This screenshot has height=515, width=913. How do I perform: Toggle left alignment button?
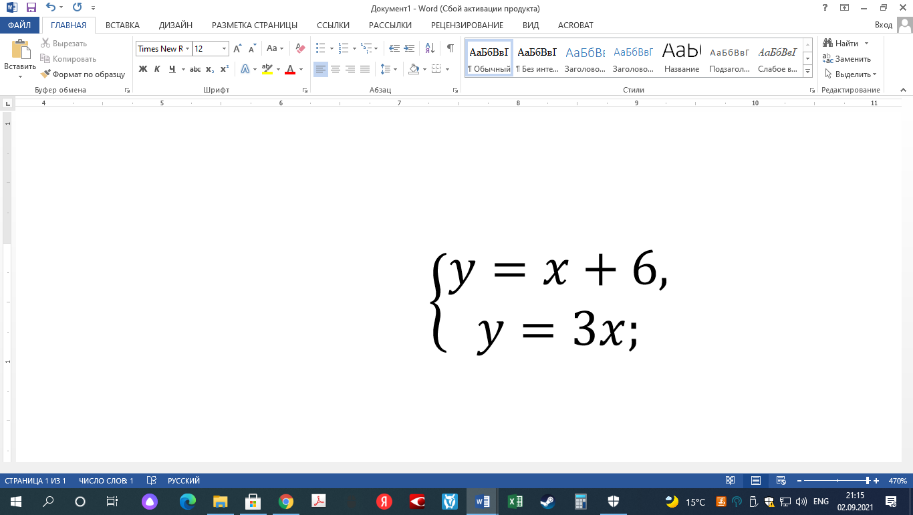(320, 69)
